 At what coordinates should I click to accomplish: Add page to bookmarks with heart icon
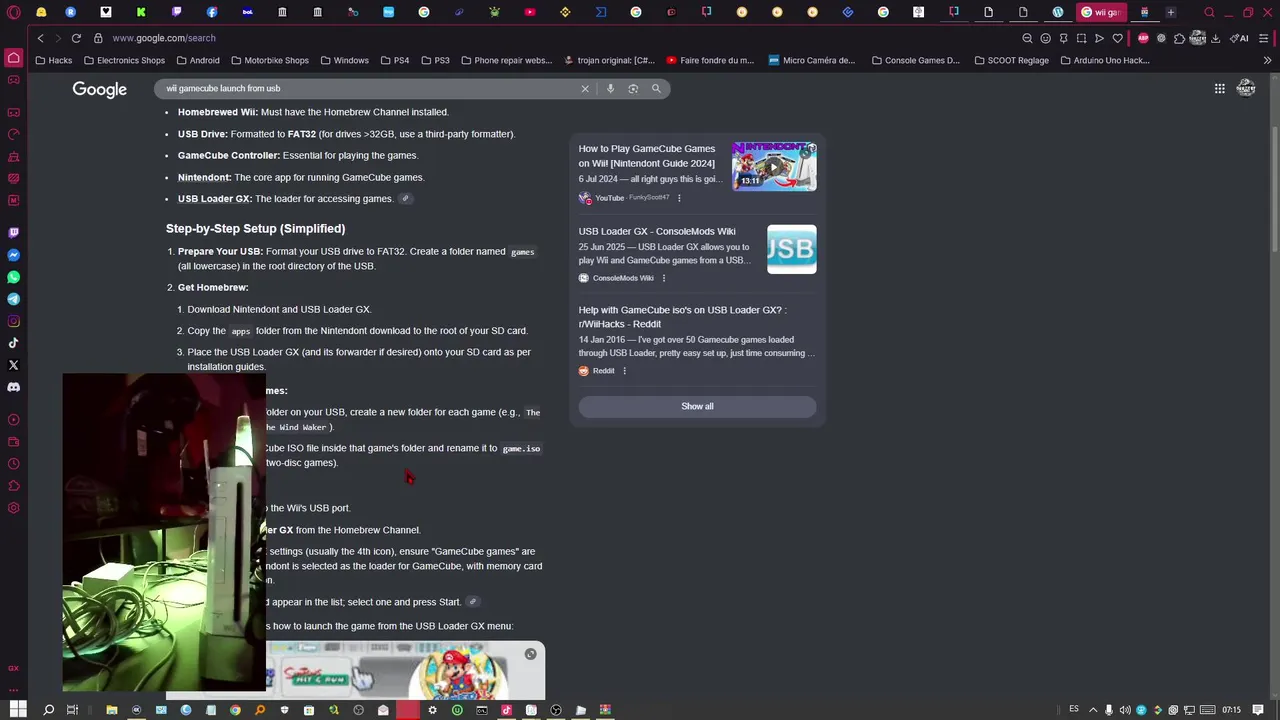click(1117, 38)
